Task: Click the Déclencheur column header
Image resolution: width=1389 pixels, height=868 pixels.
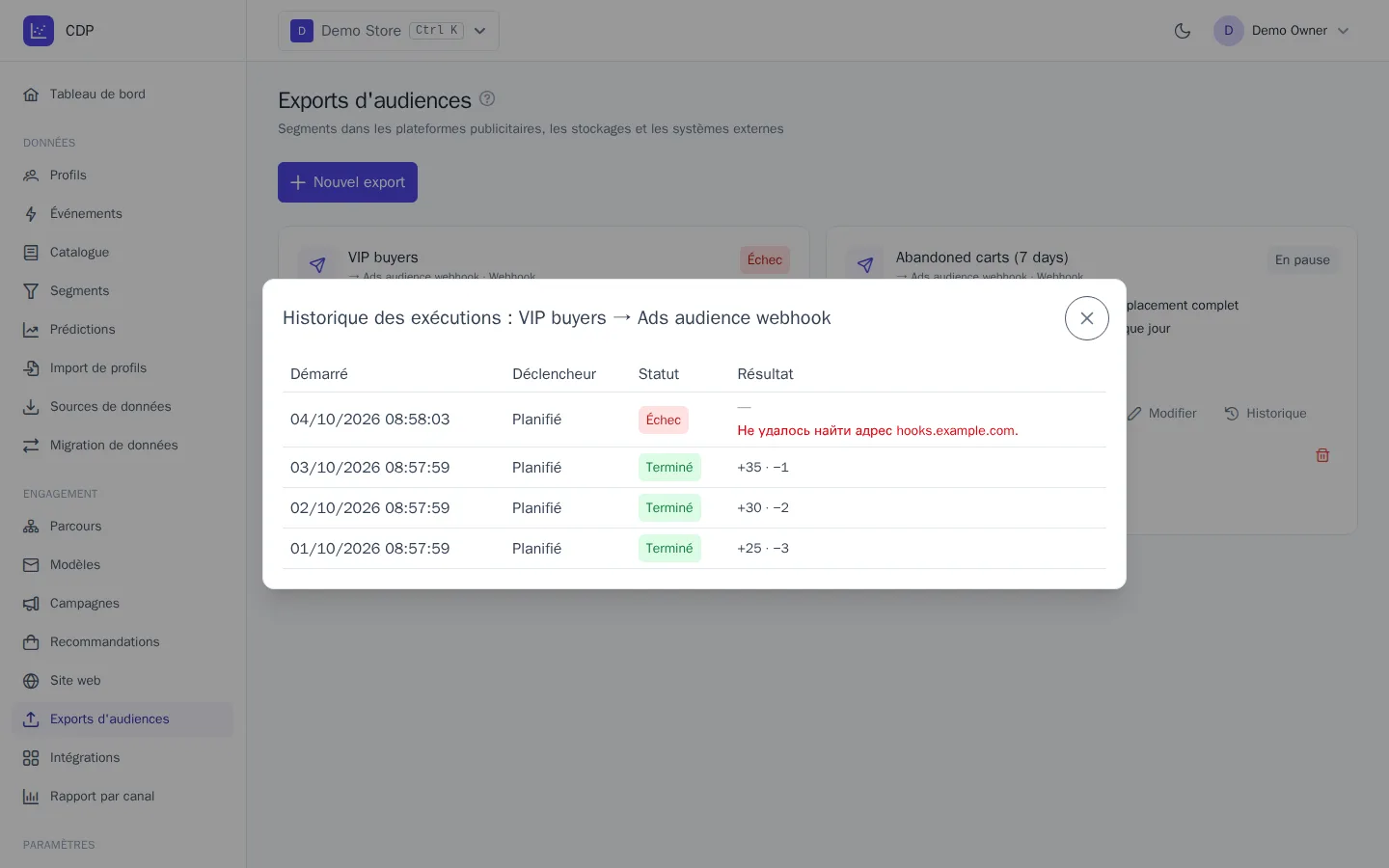Action: coord(554,374)
